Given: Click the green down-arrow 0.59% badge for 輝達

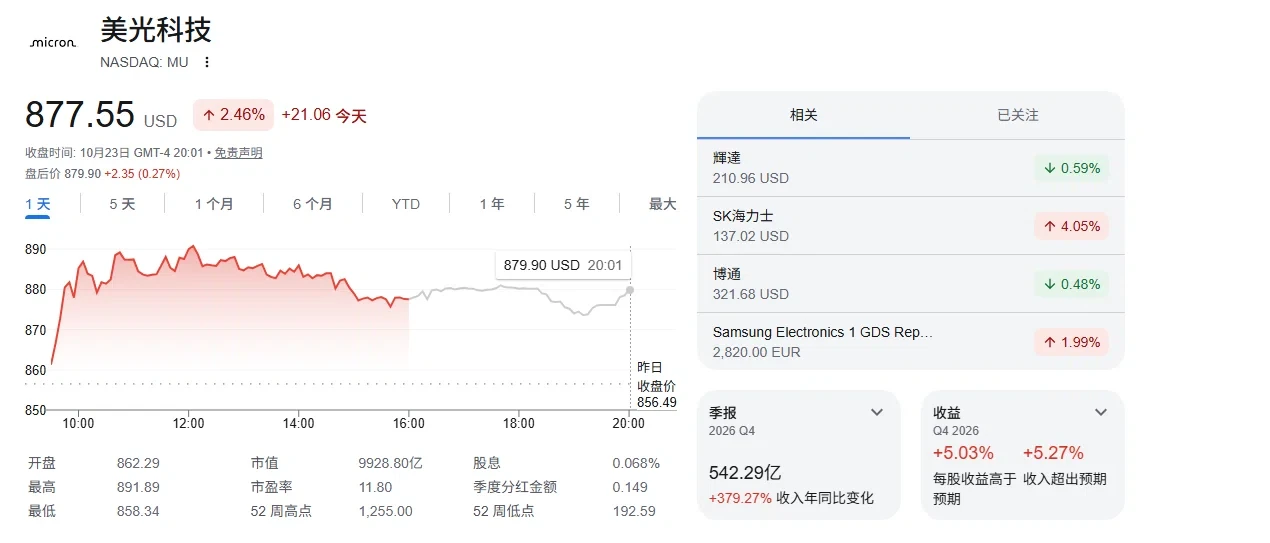Looking at the screenshot, I should (x=1071, y=168).
